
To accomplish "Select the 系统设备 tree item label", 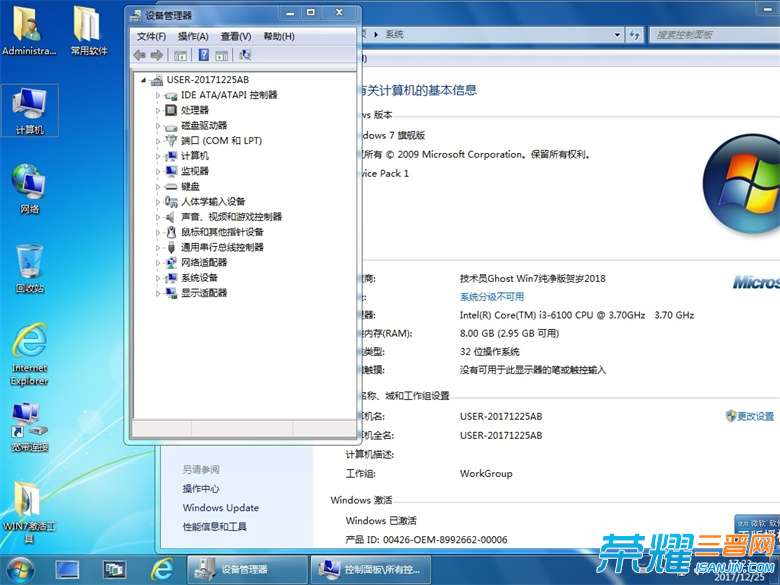I will (199, 278).
